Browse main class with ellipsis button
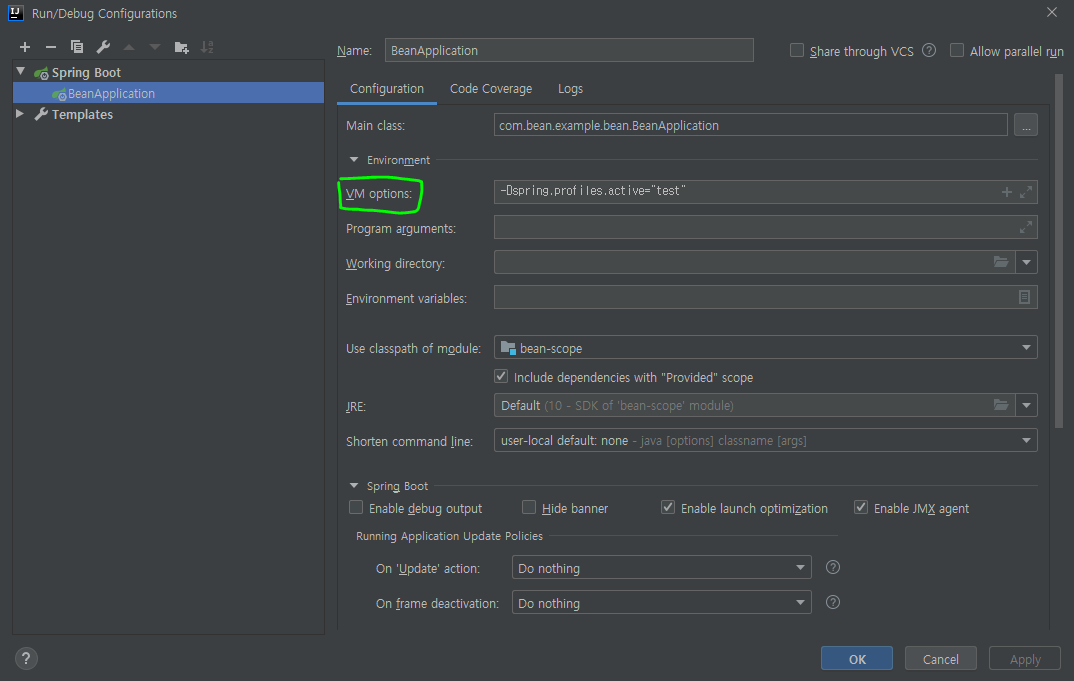Screen dimensions: 1074x681 1025,125
